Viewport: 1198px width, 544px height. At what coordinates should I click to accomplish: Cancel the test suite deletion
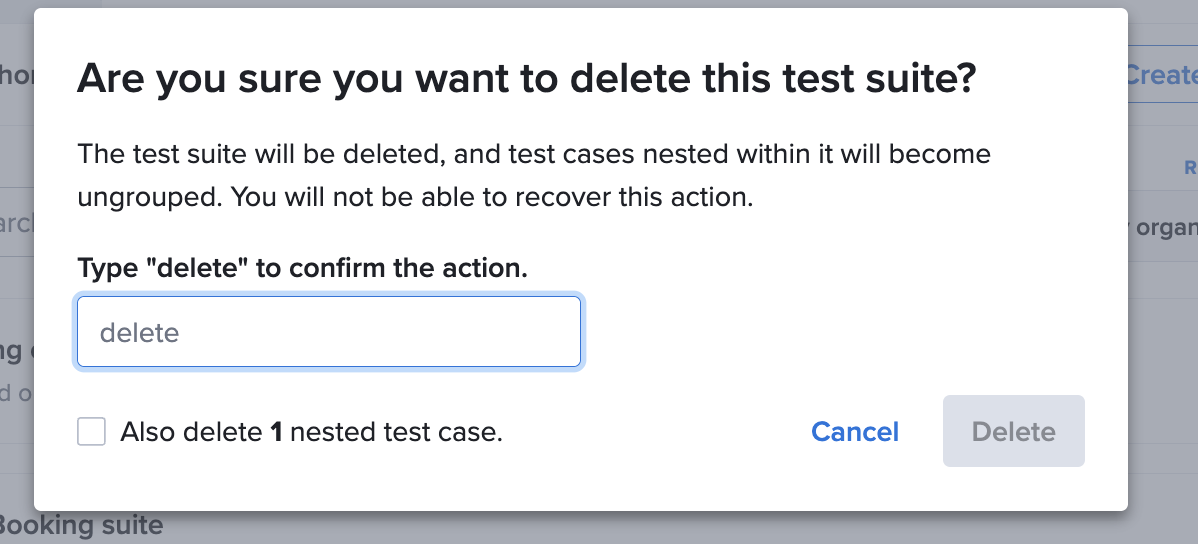[x=855, y=432]
